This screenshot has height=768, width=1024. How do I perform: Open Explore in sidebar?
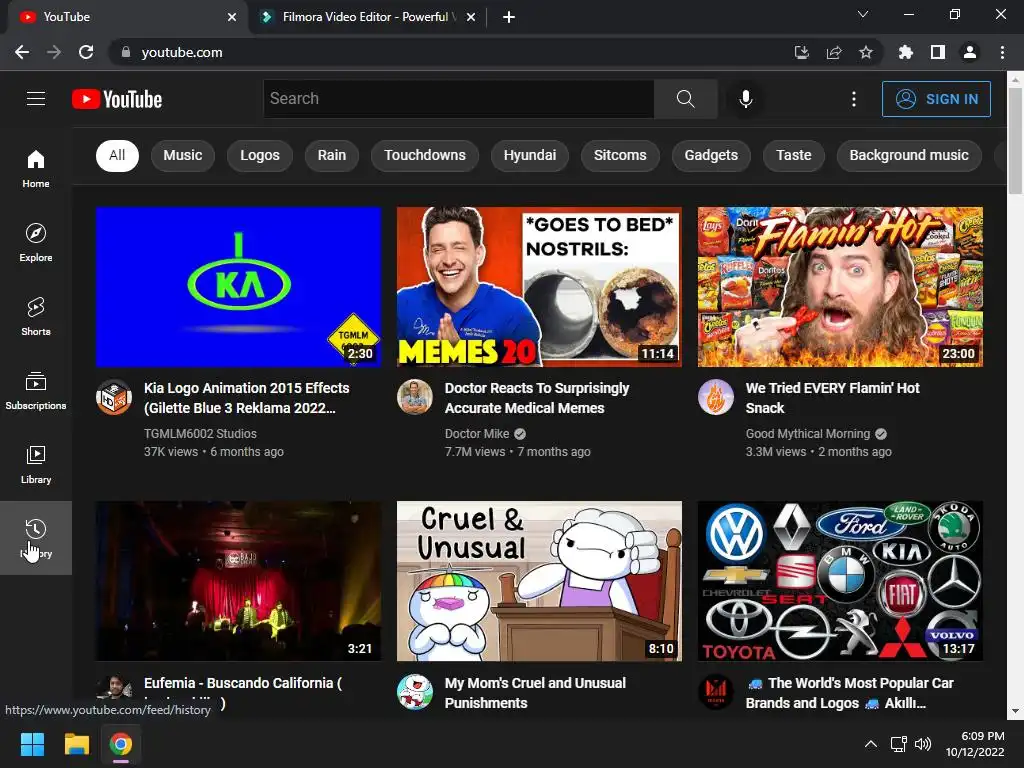[36, 242]
